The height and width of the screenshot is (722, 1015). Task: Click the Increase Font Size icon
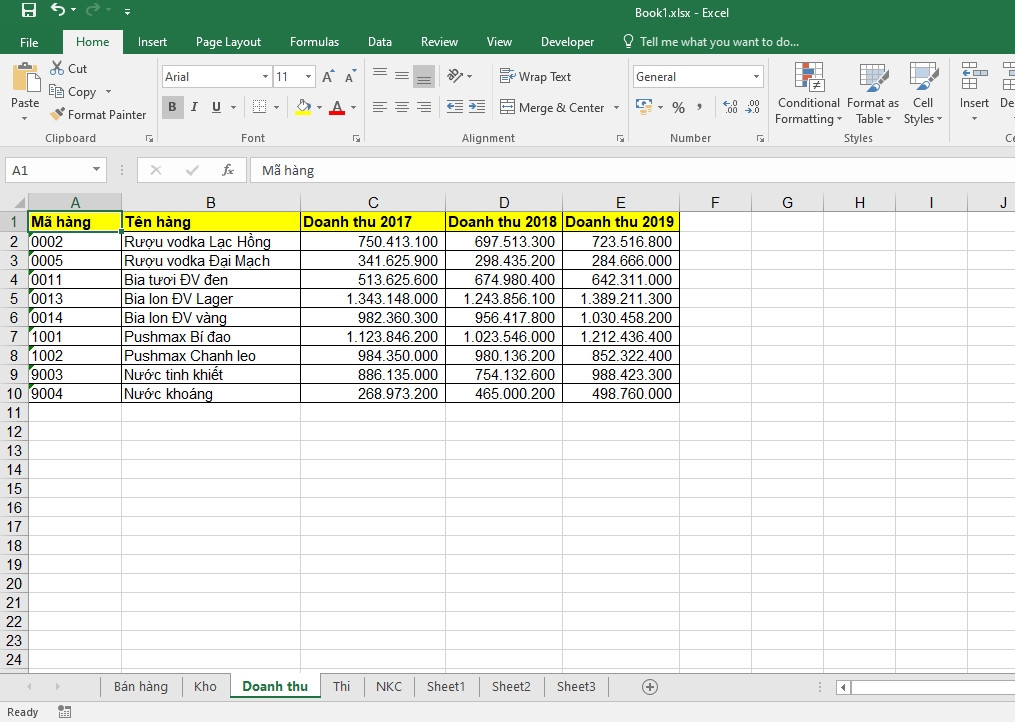[328, 77]
